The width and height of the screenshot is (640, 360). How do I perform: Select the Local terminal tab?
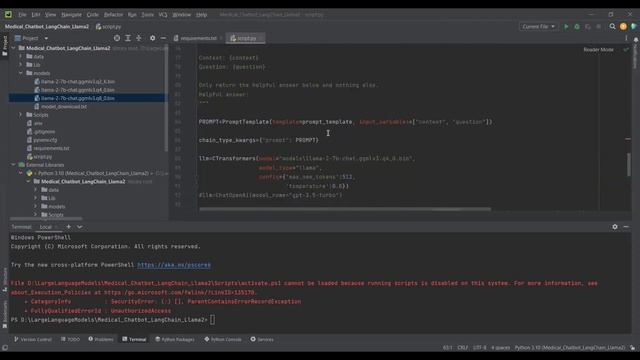(46, 227)
